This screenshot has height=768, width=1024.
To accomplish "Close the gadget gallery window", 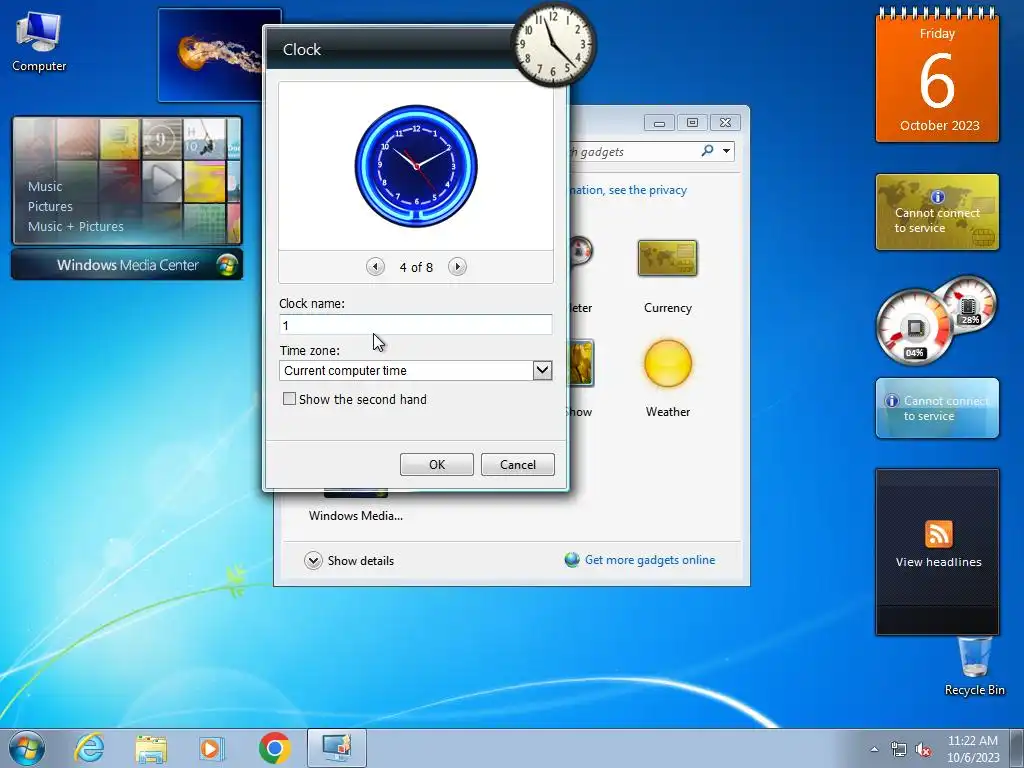I will pyautogui.click(x=725, y=123).
